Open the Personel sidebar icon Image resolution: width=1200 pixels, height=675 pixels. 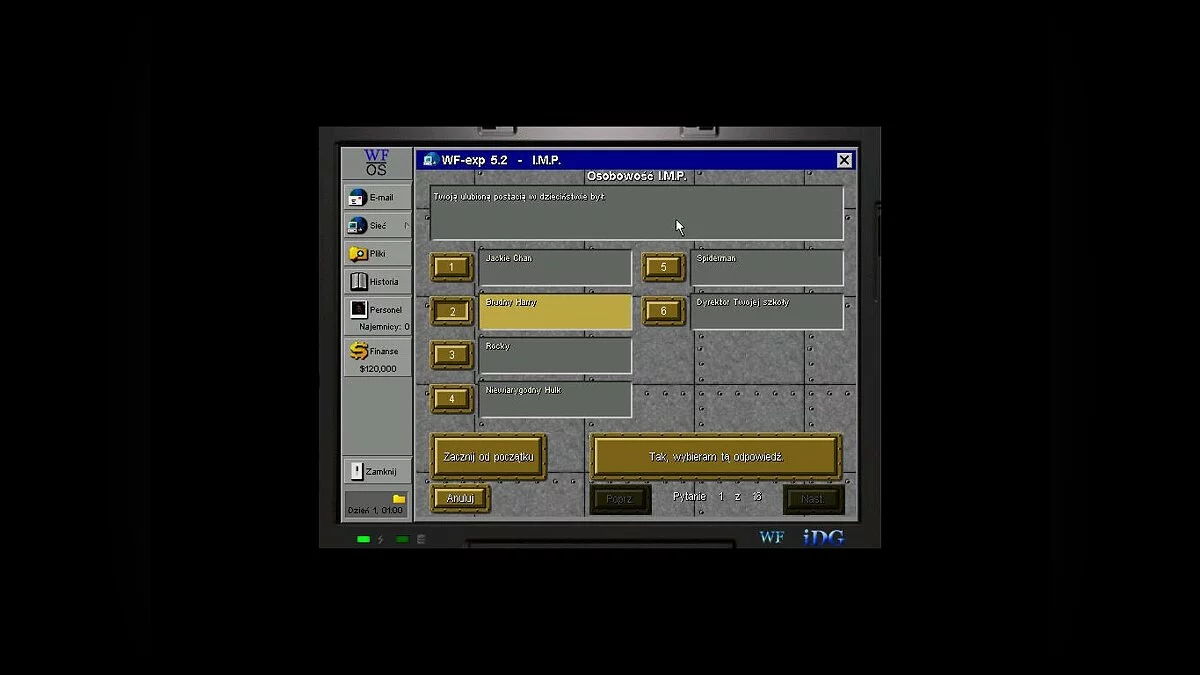tap(358, 310)
